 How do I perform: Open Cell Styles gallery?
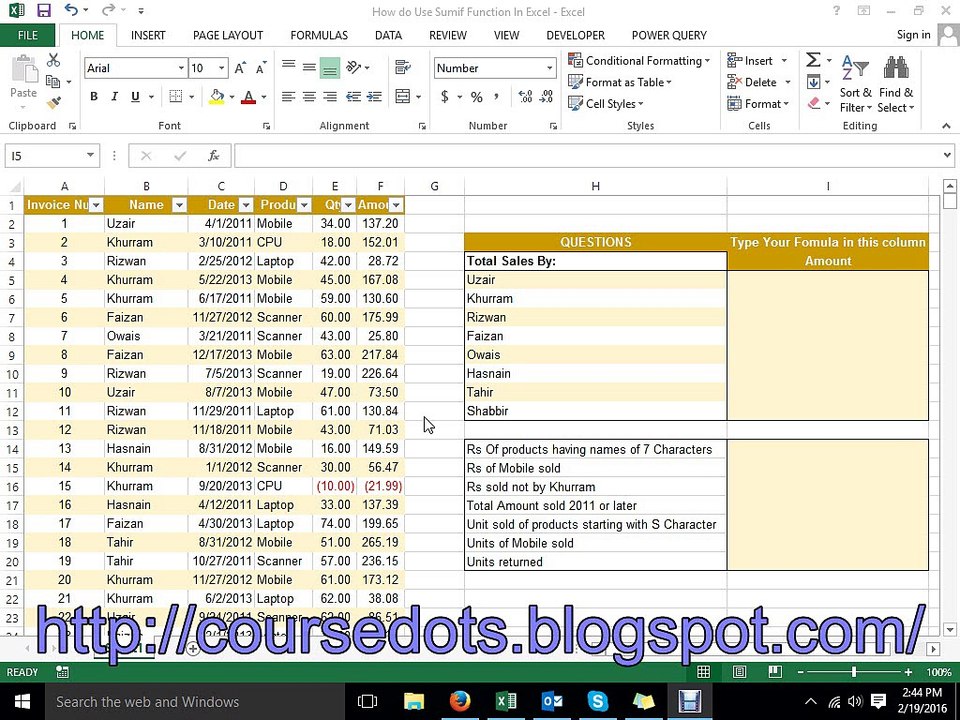tap(606, 103)
